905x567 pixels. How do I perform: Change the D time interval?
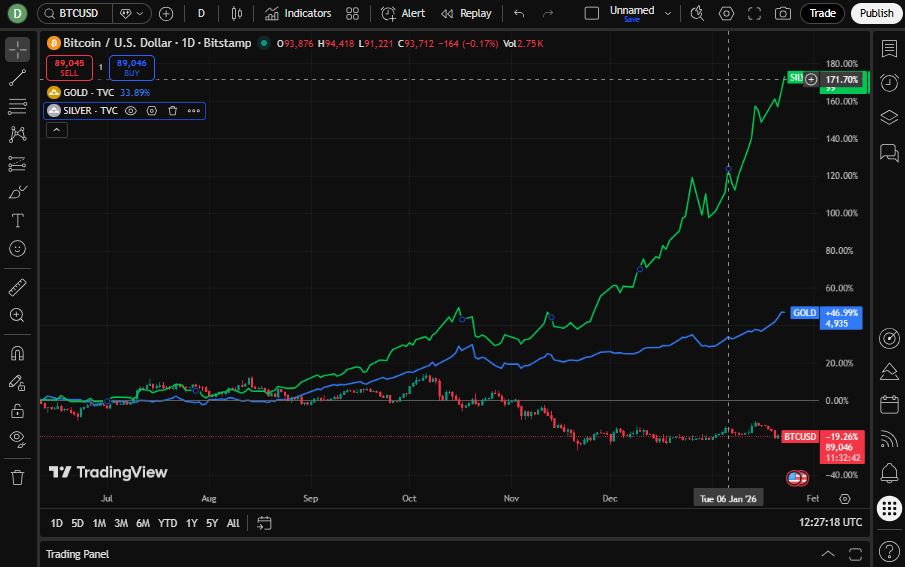pyautogui.click(x=201, y=13)
